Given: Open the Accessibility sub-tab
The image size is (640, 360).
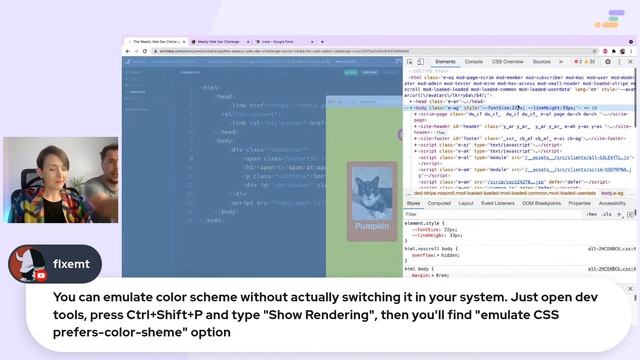Looking at the screenshot, I should tap(612, 203).
